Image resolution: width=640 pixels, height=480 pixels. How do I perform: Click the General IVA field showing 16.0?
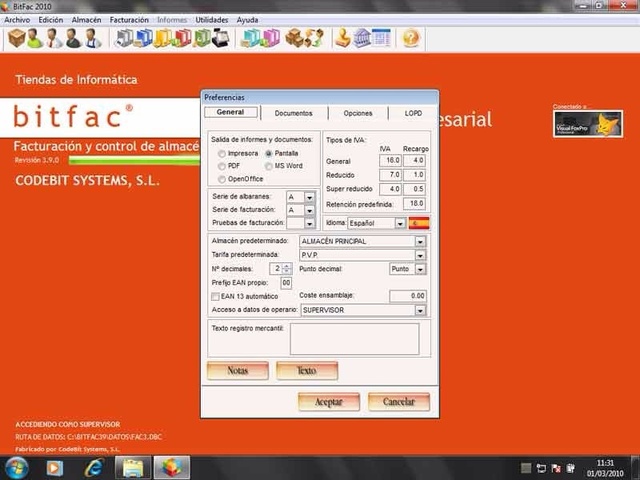[390, 160]
